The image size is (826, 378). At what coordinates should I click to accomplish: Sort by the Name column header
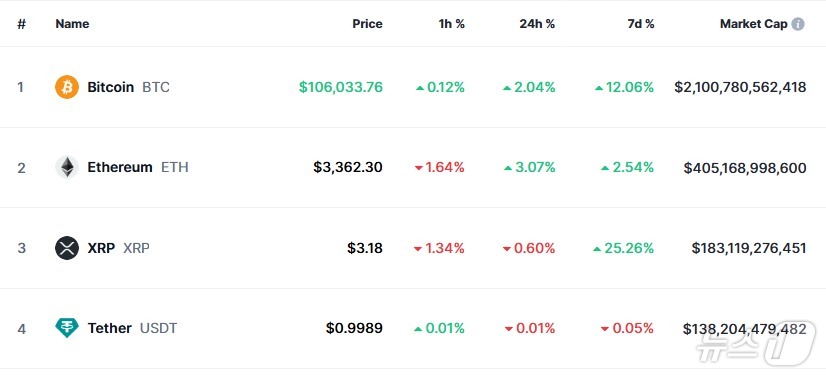tap(72, 24)
